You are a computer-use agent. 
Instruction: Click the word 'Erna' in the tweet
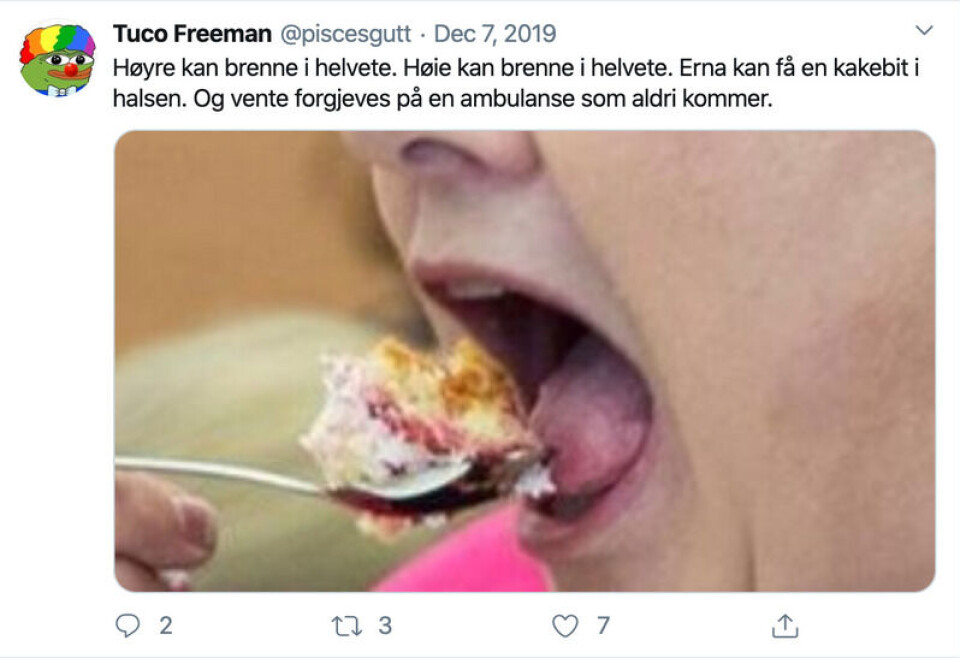(x=703, y=67)
